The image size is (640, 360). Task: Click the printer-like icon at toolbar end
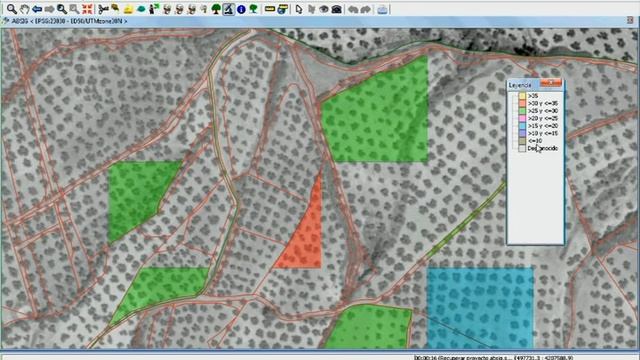[382, 9]
